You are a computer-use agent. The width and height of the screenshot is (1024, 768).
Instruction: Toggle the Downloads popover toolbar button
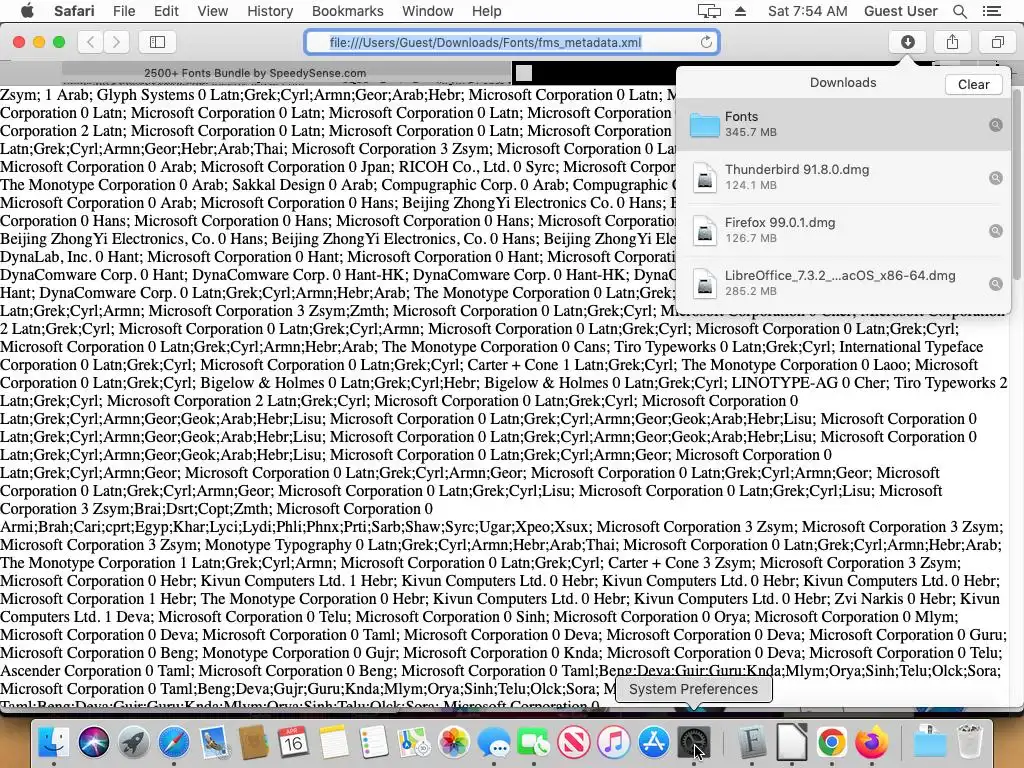(908, 42)
